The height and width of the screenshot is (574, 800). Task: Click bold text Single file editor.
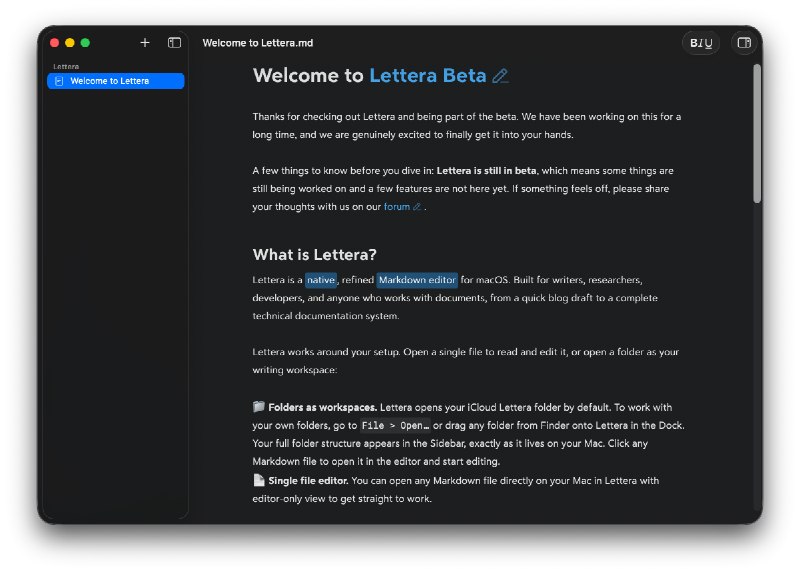pos(308,481)
